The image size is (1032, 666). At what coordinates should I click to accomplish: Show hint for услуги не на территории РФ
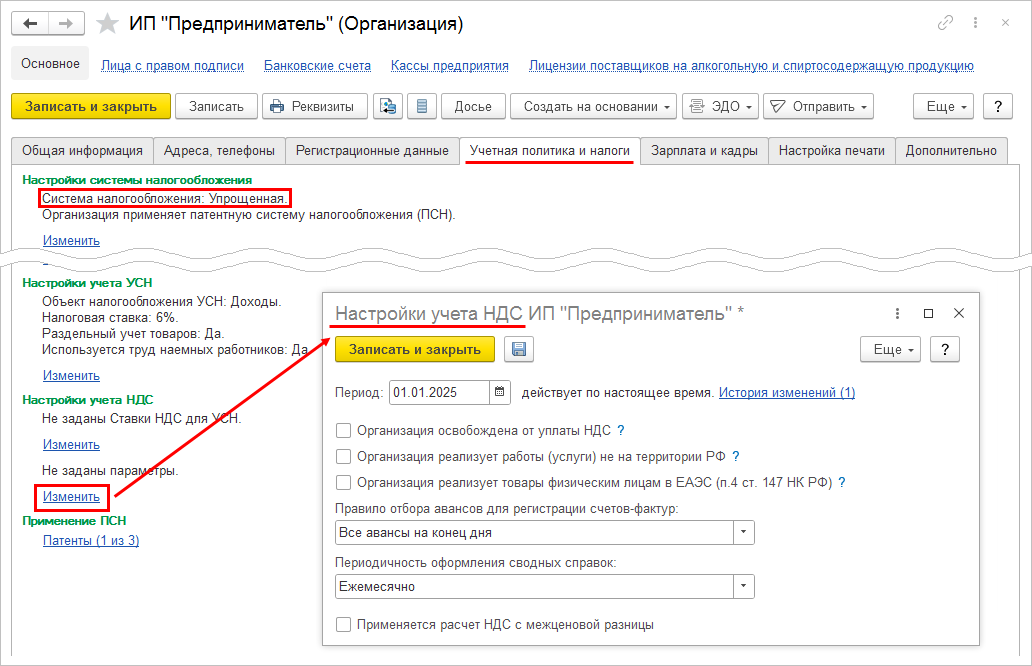pos(736,456)
